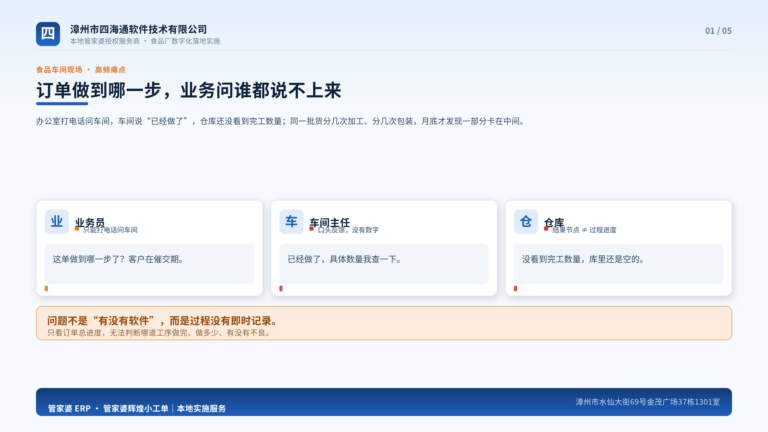Screen dimensions: 768x432
Task: Click the 仓 icon on the 仓库 card
Action: (526, 221)
